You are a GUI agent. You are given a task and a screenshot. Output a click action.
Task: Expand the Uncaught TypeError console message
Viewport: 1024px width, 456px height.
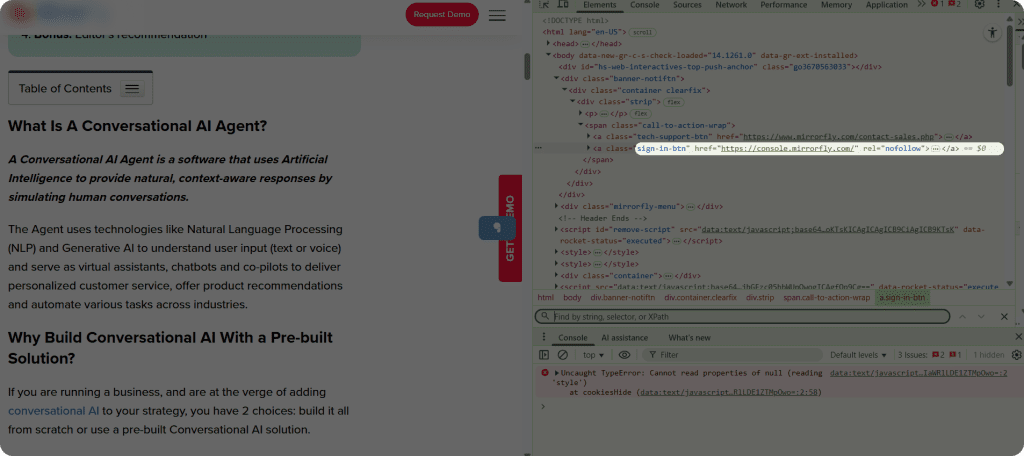tap(556, 373)
